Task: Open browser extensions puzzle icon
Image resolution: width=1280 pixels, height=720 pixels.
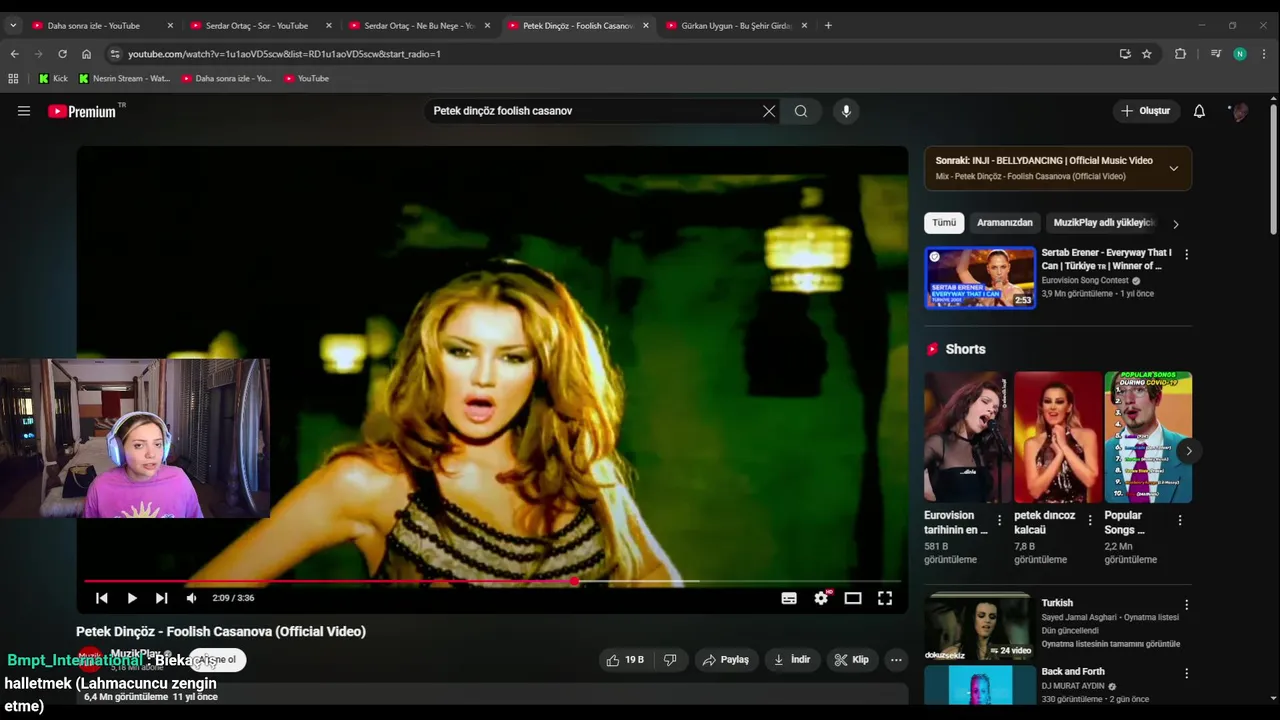Action: click(1180, 54)
